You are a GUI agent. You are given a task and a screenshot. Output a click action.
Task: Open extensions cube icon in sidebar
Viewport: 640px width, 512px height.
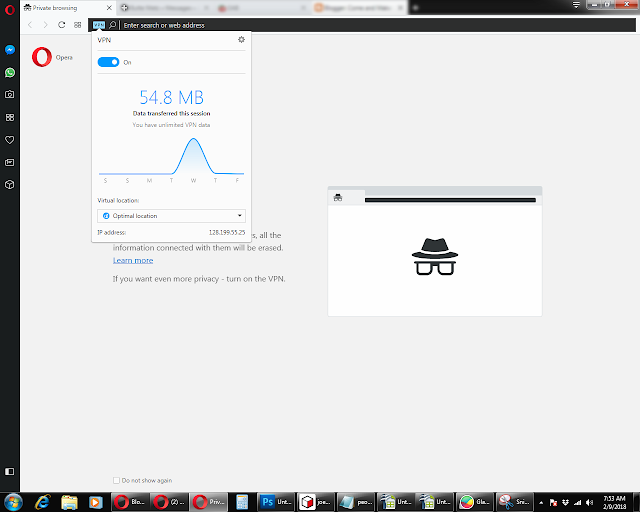[x=10, y=185]
